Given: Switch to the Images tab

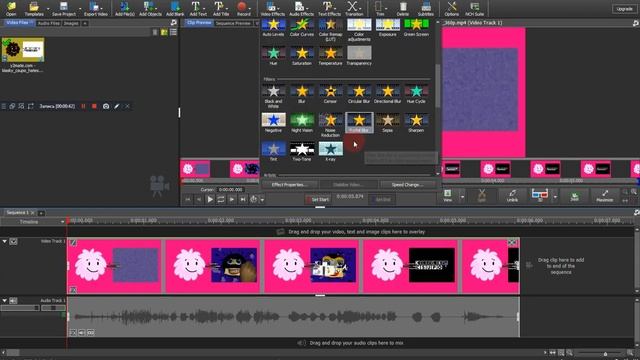Looking at the screenshot, I should [x=71, y=23].
